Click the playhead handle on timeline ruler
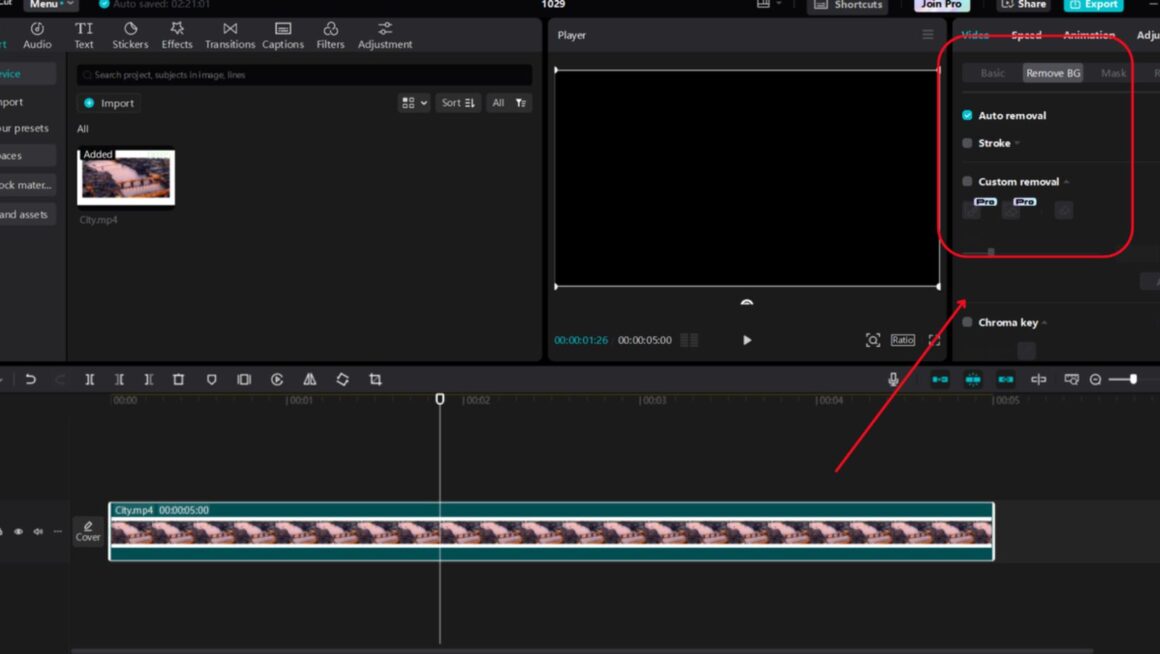This screenshot has height=654, width=1160. coord(439,400)
